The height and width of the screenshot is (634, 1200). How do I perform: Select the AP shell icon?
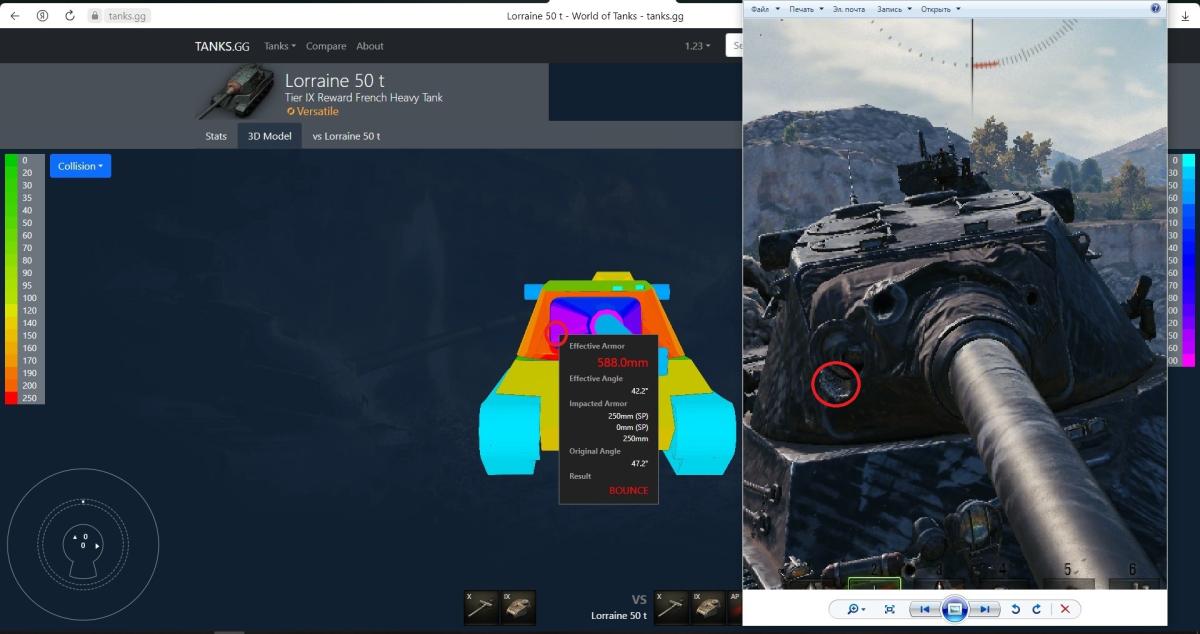735,607
